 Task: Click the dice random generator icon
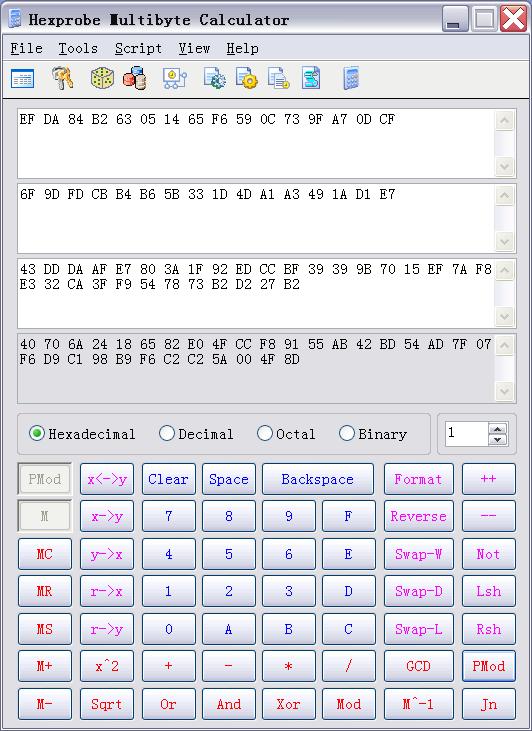pos(102,78)
